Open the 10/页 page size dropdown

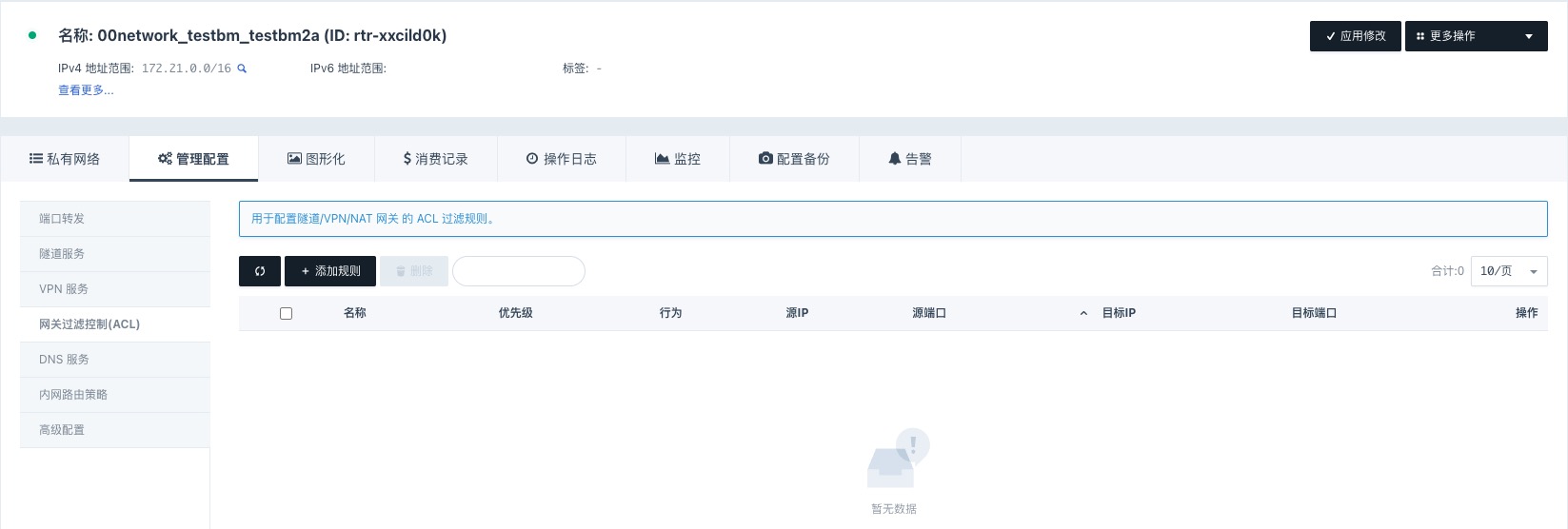point(1509,271)
